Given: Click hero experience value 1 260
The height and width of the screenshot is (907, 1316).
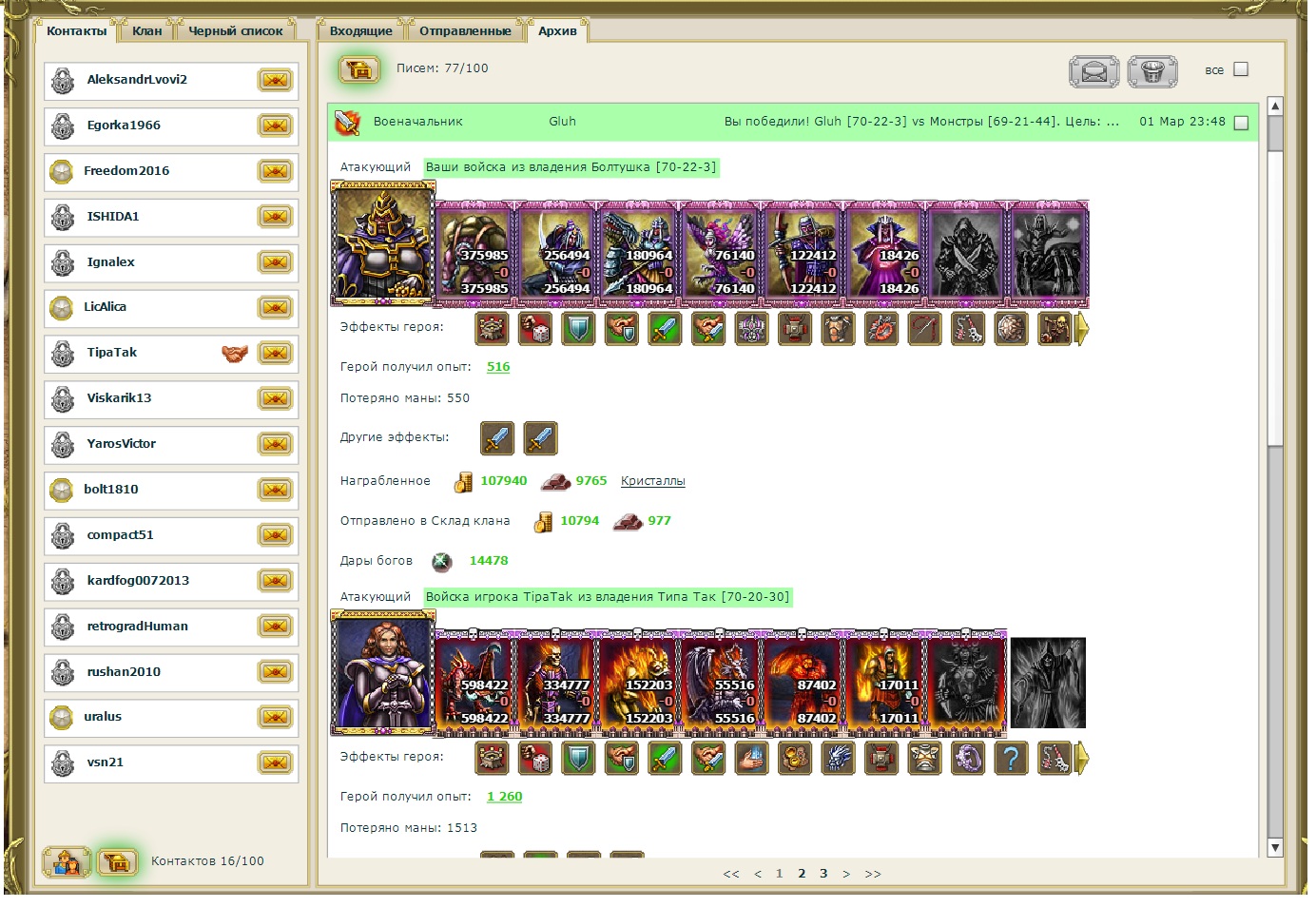Looking at the screenshot, I should coord(505,797).
